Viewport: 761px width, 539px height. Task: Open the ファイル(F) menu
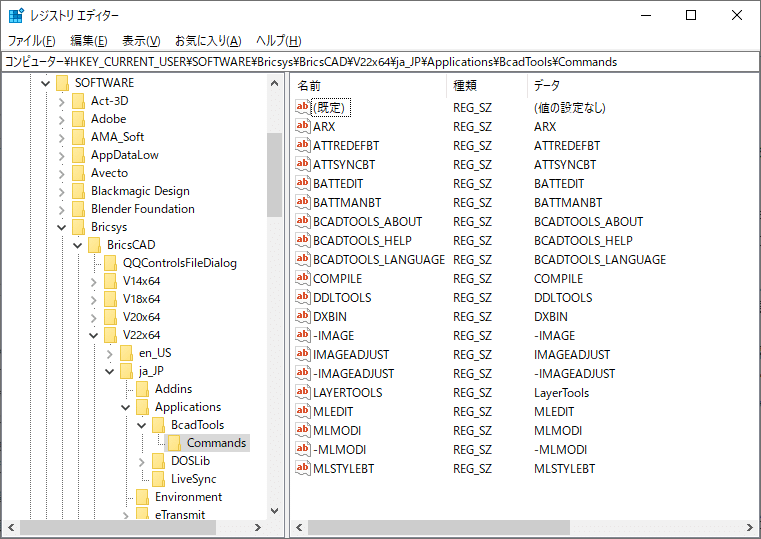[32, 41]
